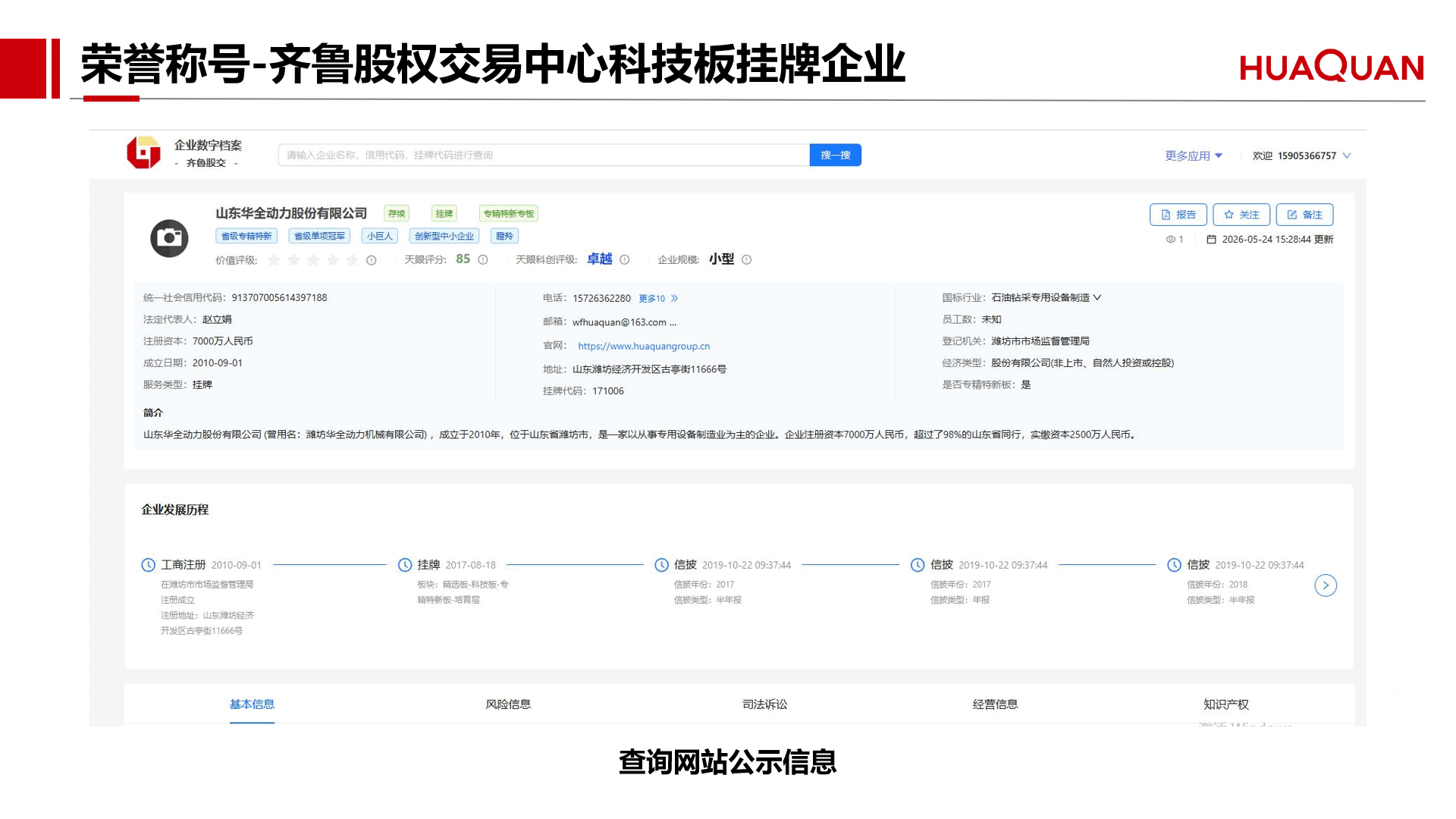Click the 瞪羚 label
Viewport: 1456px width, 819px height.
504,236
